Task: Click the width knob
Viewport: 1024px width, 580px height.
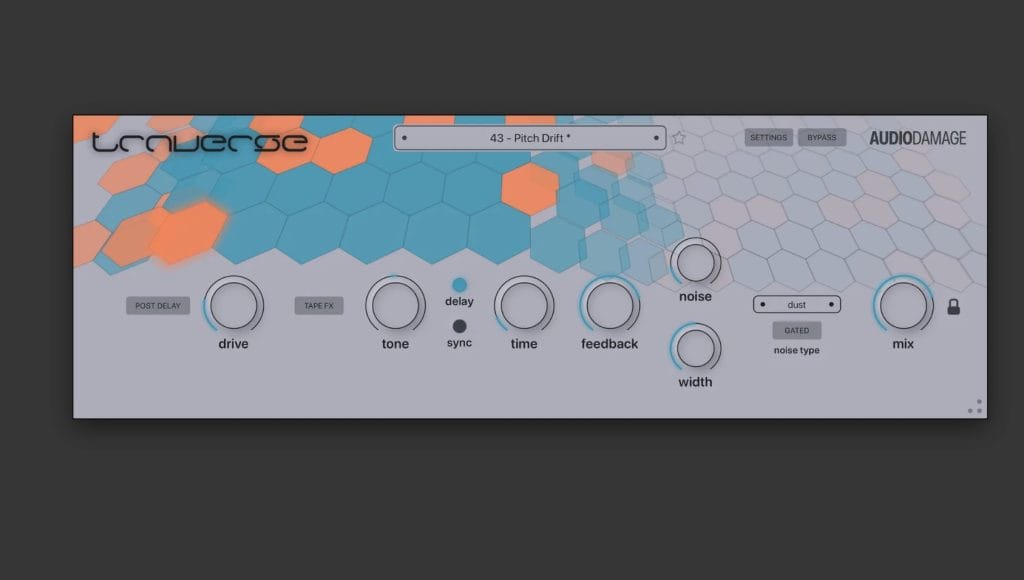Action: (x=696, y=348)
